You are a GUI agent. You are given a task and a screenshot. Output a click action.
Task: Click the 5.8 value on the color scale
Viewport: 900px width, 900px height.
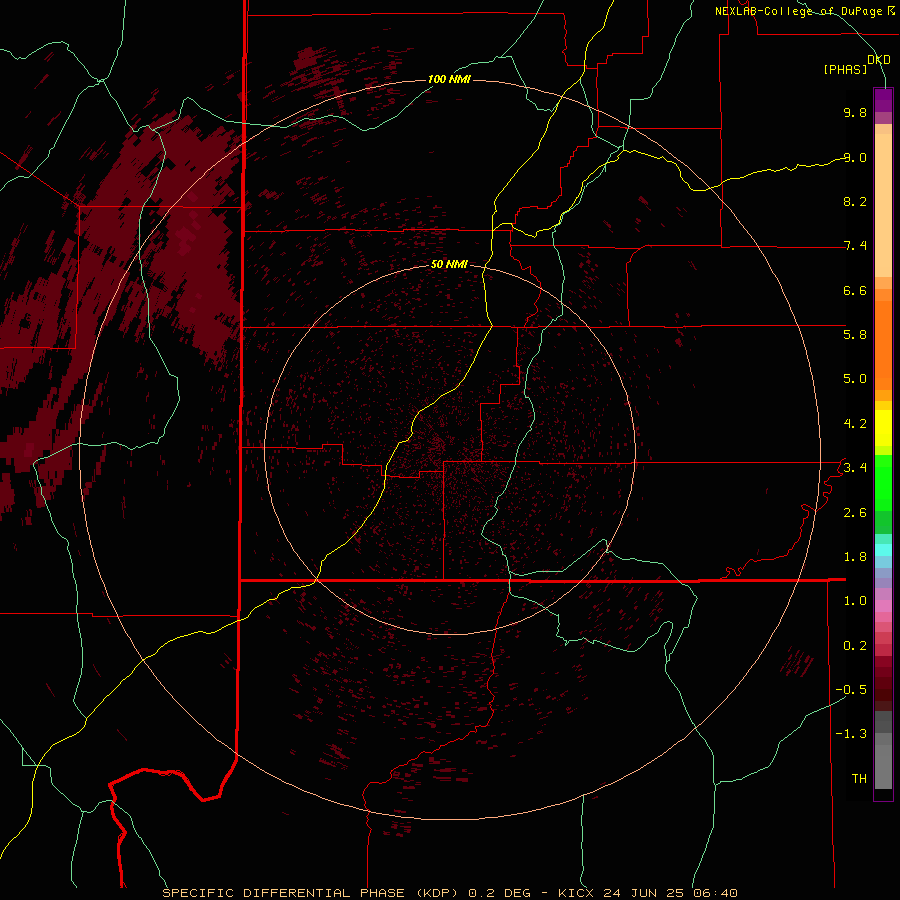(855, 335)
